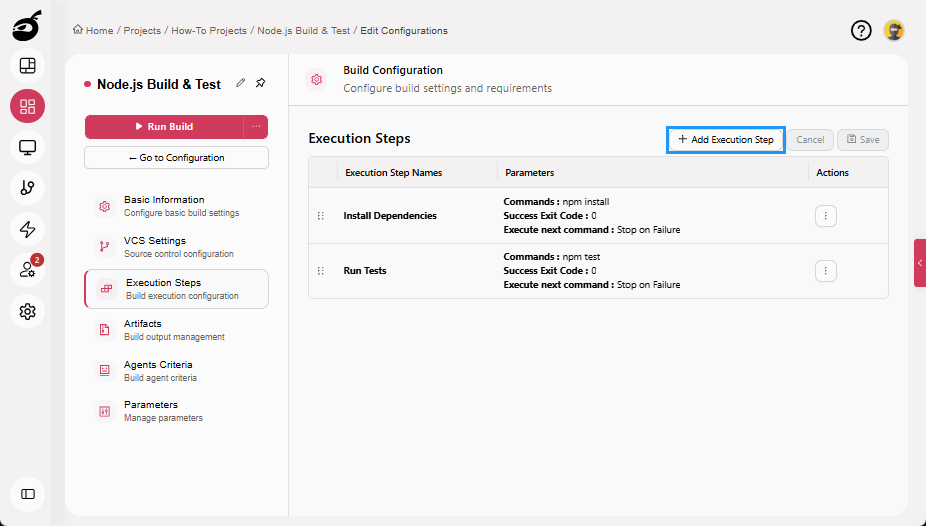926x526 pixels.
Task: Open Artifacts section
Action: tap(177, 329)
